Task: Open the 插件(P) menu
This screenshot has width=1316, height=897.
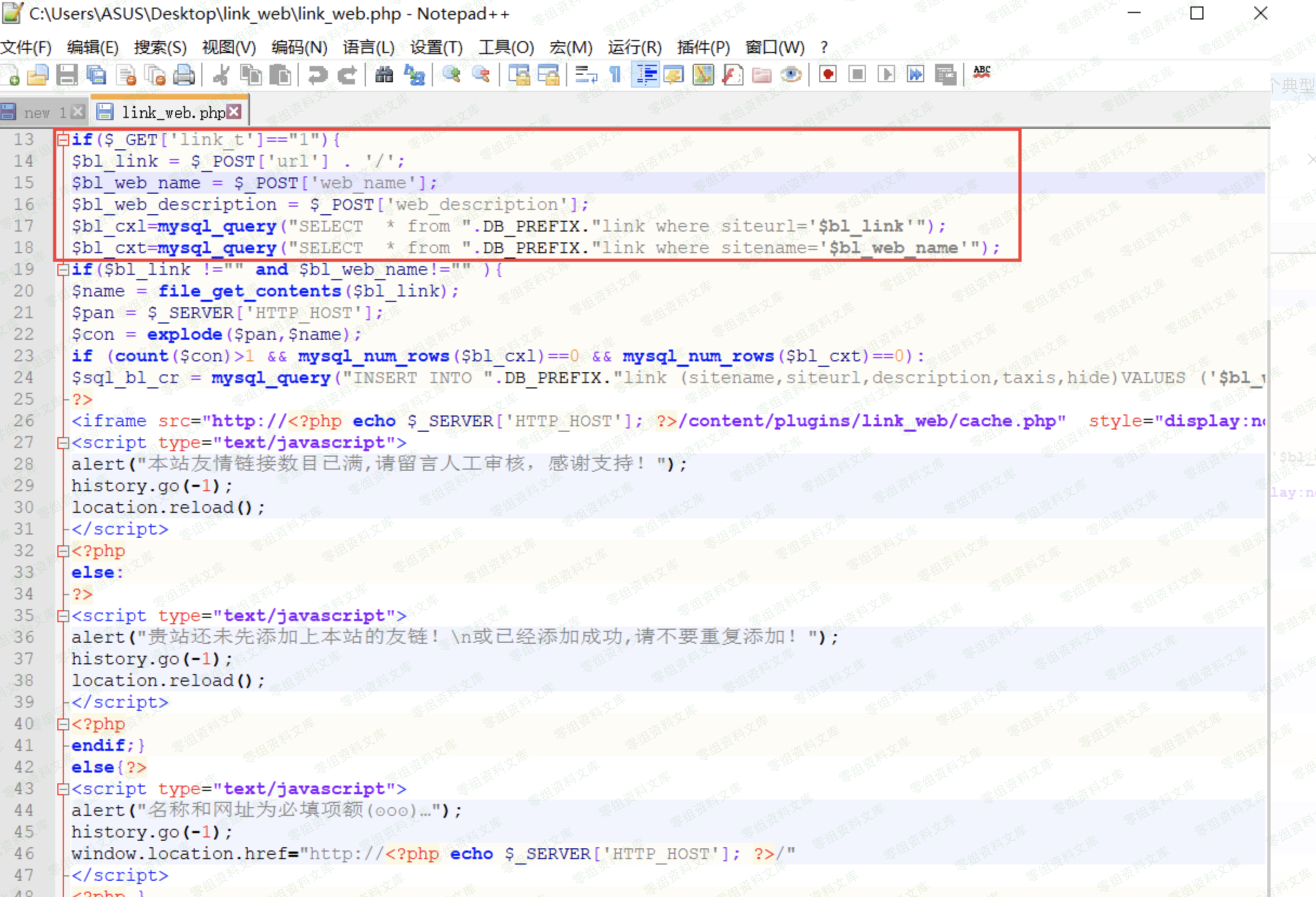Action: (x=703, y=48)
